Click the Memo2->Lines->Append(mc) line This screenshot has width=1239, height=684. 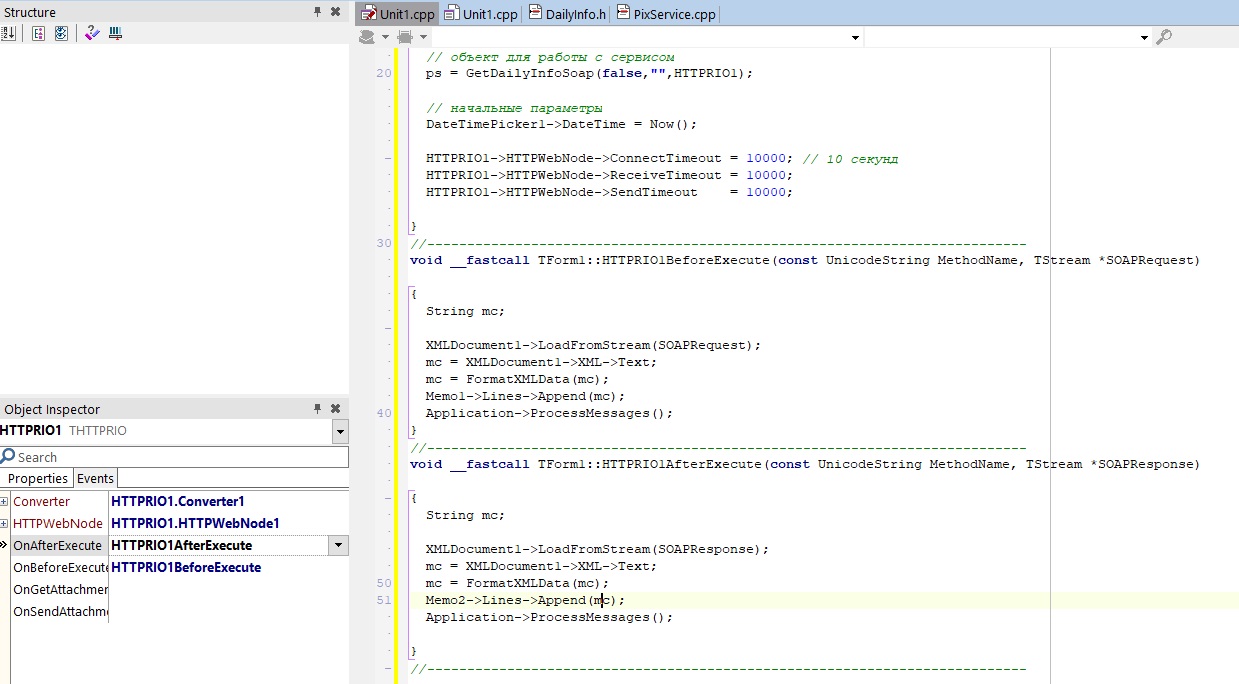[525, 600]
